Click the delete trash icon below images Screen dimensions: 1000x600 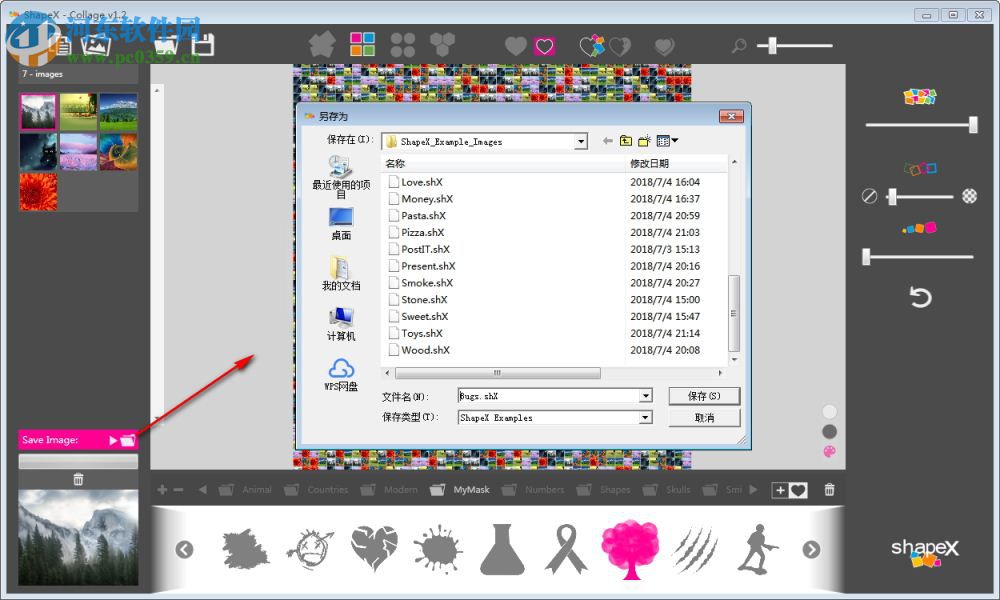78,479
